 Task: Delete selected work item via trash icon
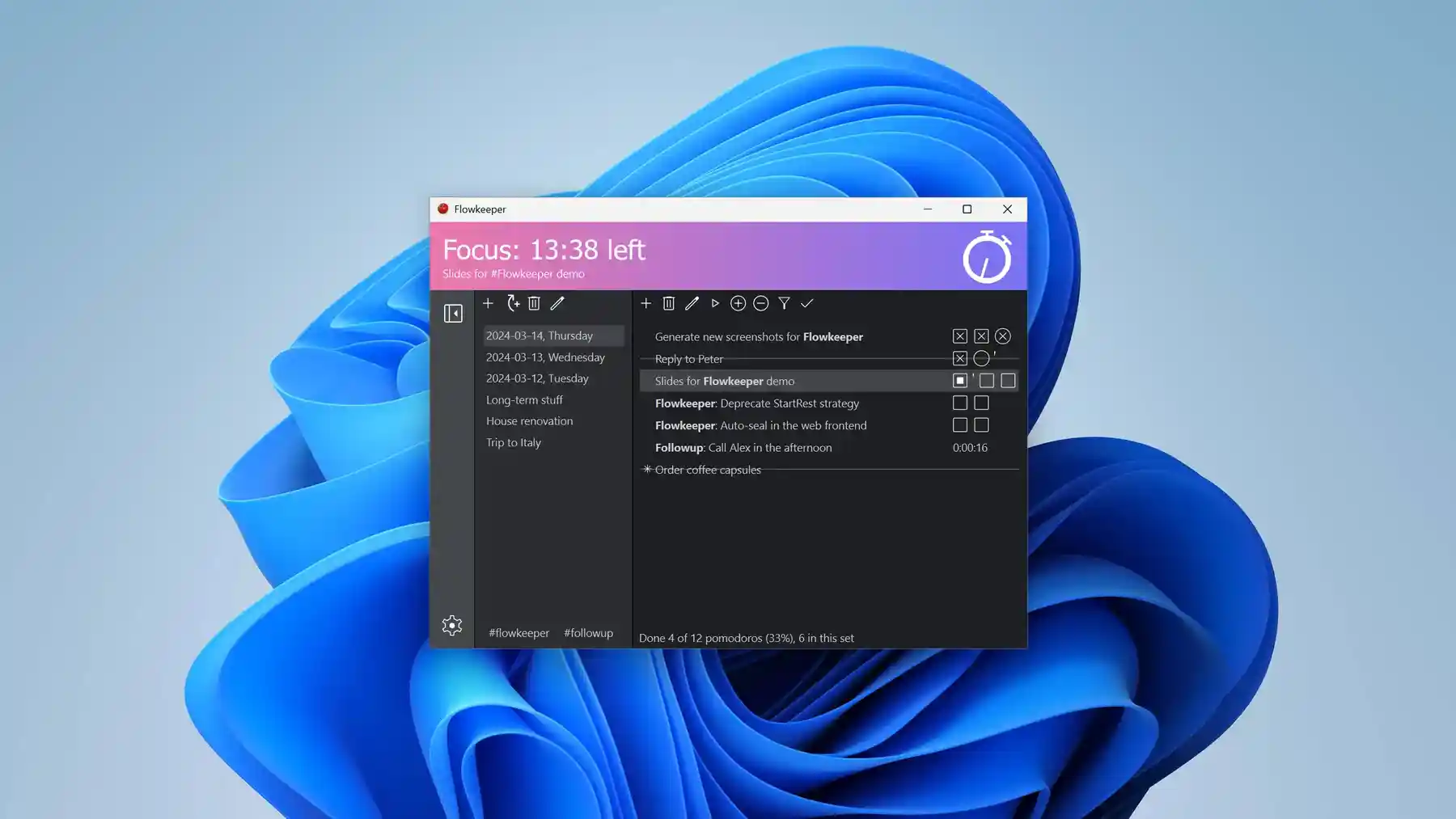tap(668, 303)
